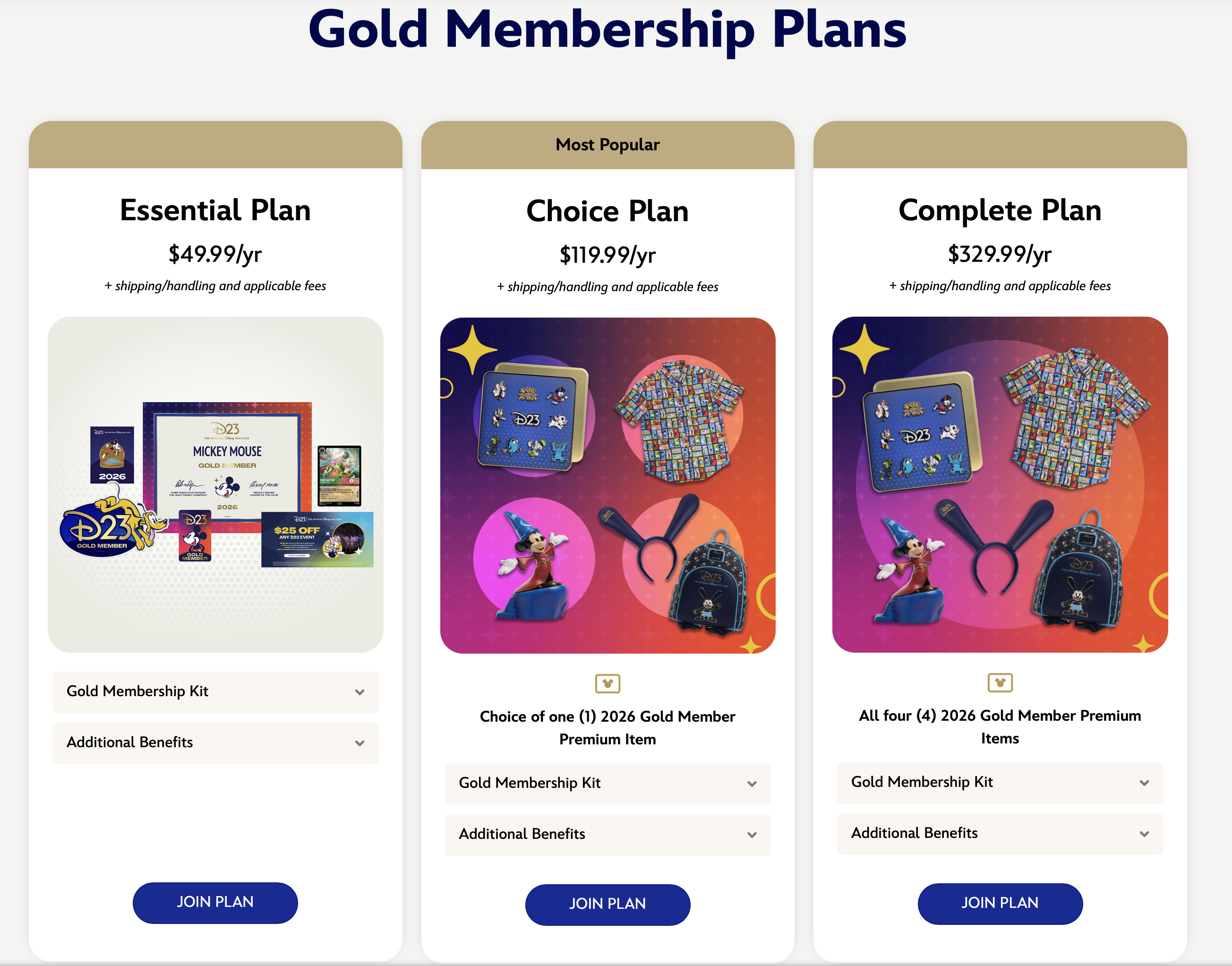Viewport: 1232px width, 966px height.
Task: Open the Choice Plan premium items image
Action: (x=607, y=485)
